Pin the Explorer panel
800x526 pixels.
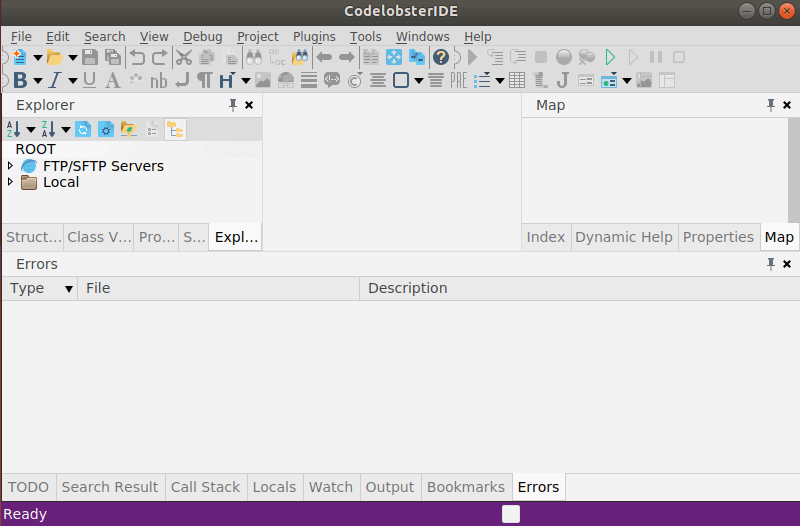click(233, 105)
